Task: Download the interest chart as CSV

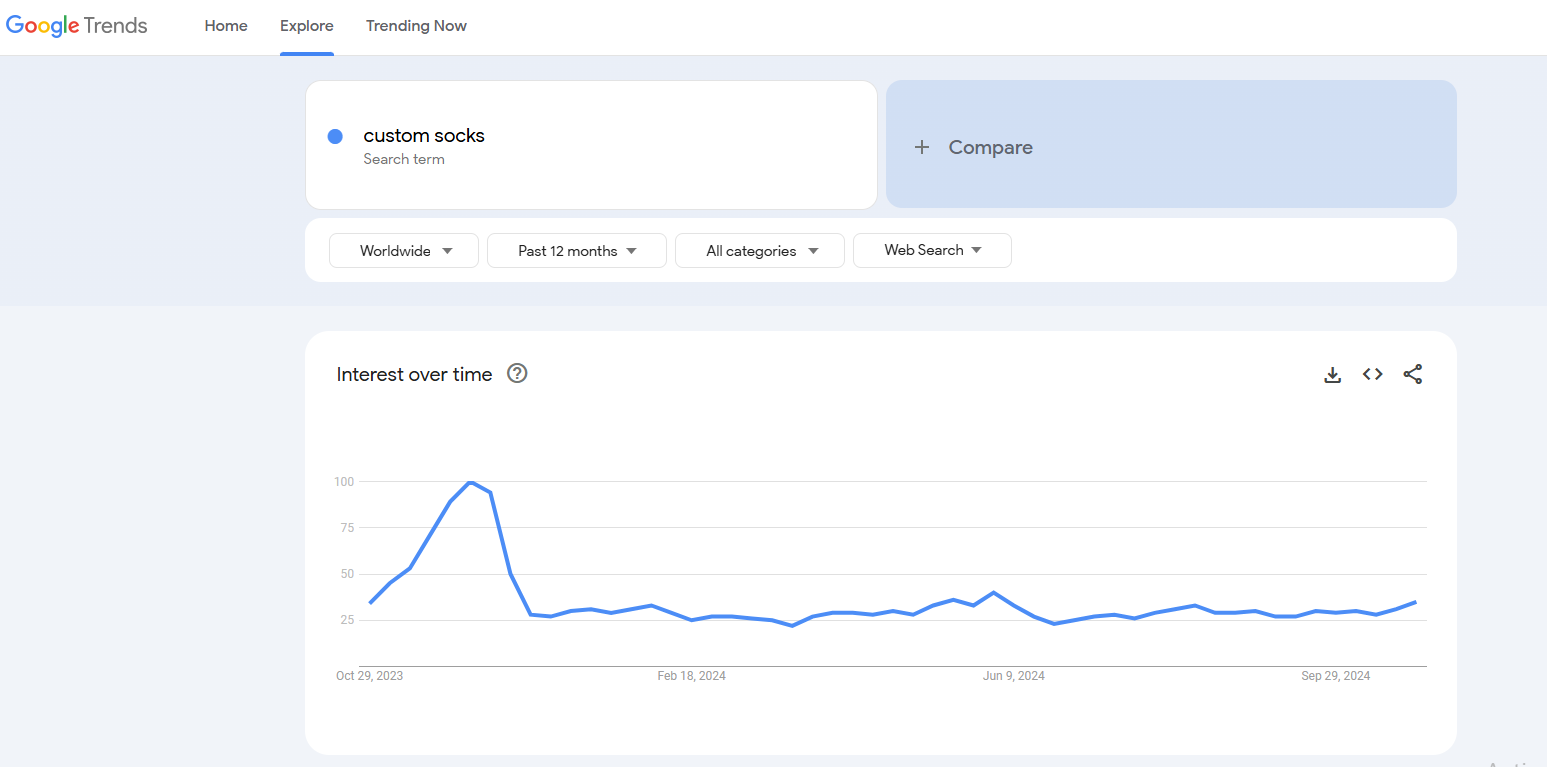Action: pyautogui.click(x=1332, y=374)
